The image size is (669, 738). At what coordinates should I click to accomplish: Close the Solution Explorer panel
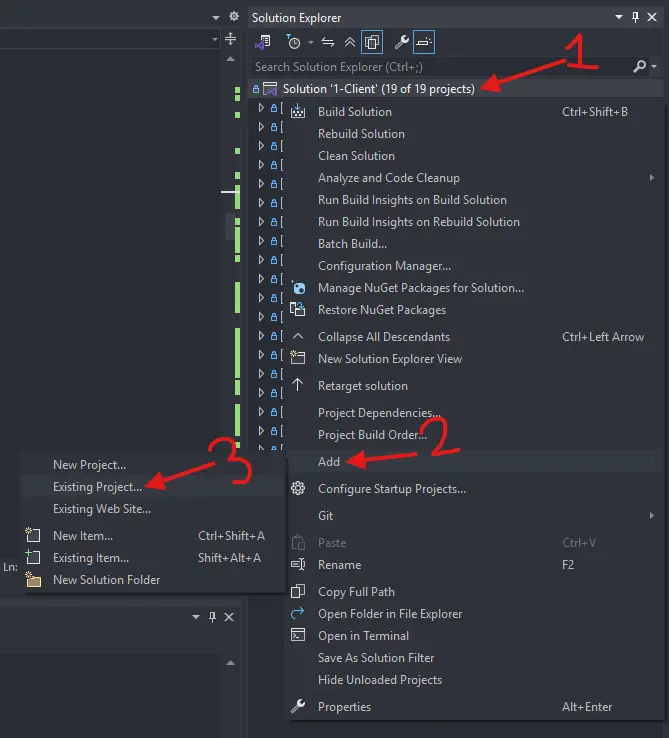point(652,17)
